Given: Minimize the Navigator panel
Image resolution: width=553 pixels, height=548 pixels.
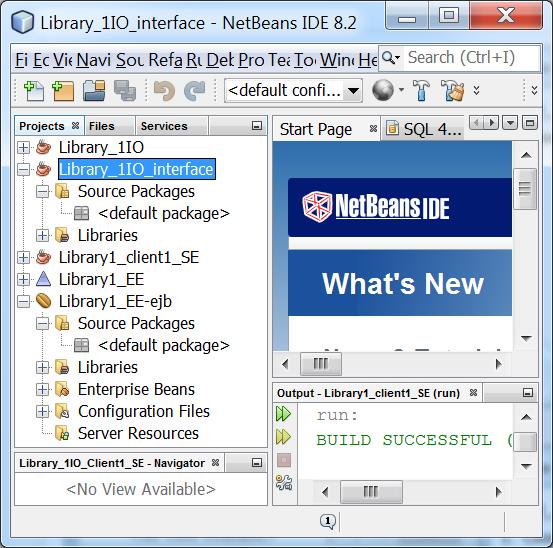Looking at the screenshot, I should click(257, 463).
